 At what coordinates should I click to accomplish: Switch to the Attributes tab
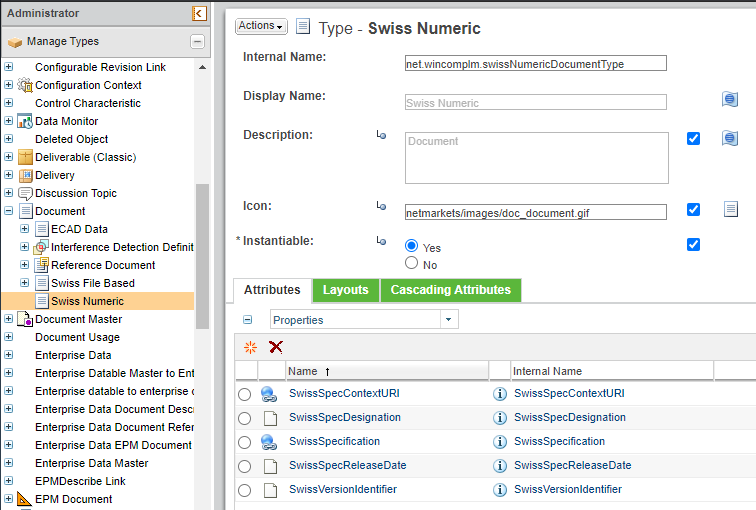pos(272,290)
